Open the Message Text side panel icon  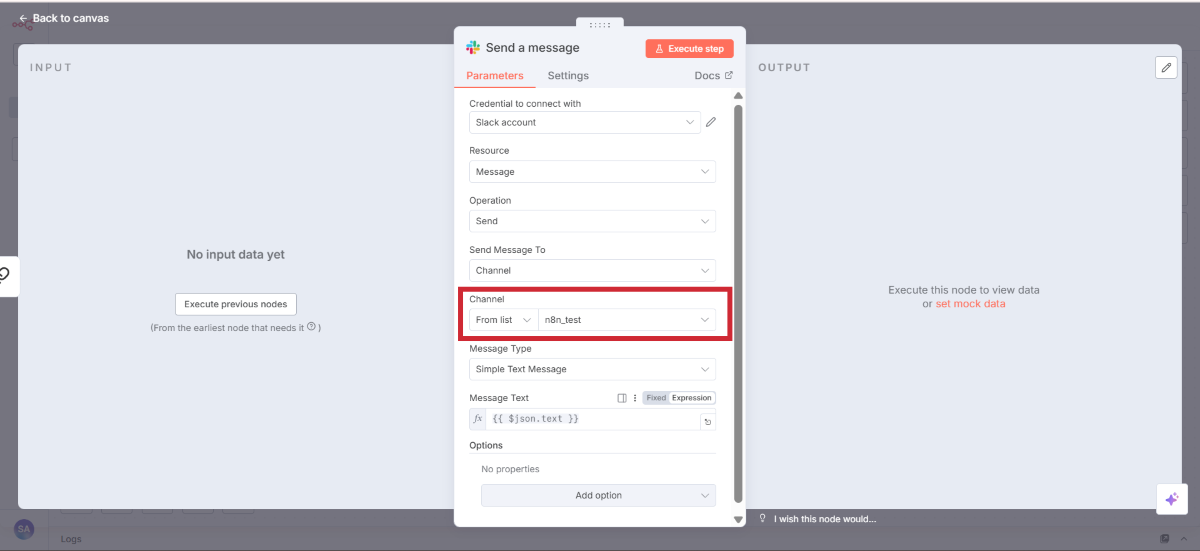click(x=622, y=398)
